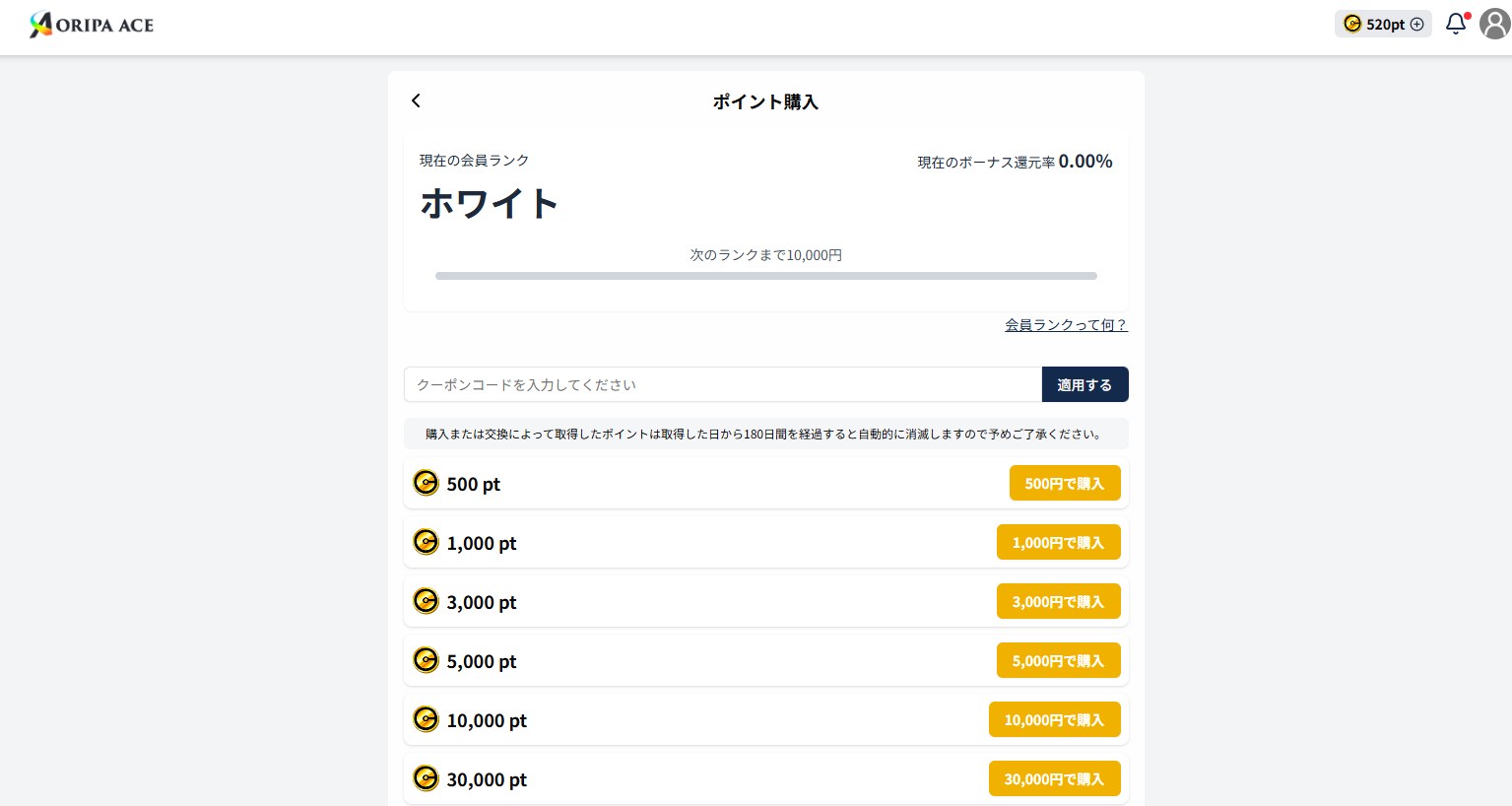Click the plus icon beside 520pt
The height and width of the screenshot is (806, 1512).
tap(1417, 25)
